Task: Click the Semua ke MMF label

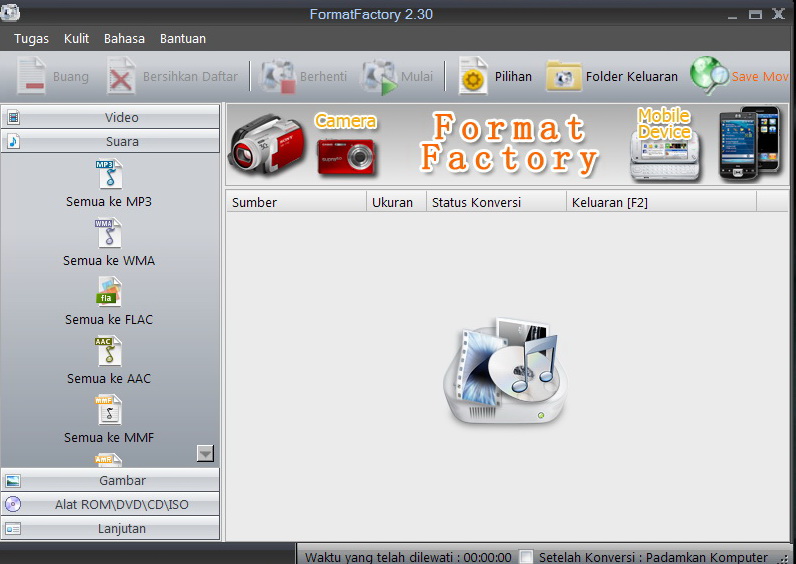Action: [109, 437]
